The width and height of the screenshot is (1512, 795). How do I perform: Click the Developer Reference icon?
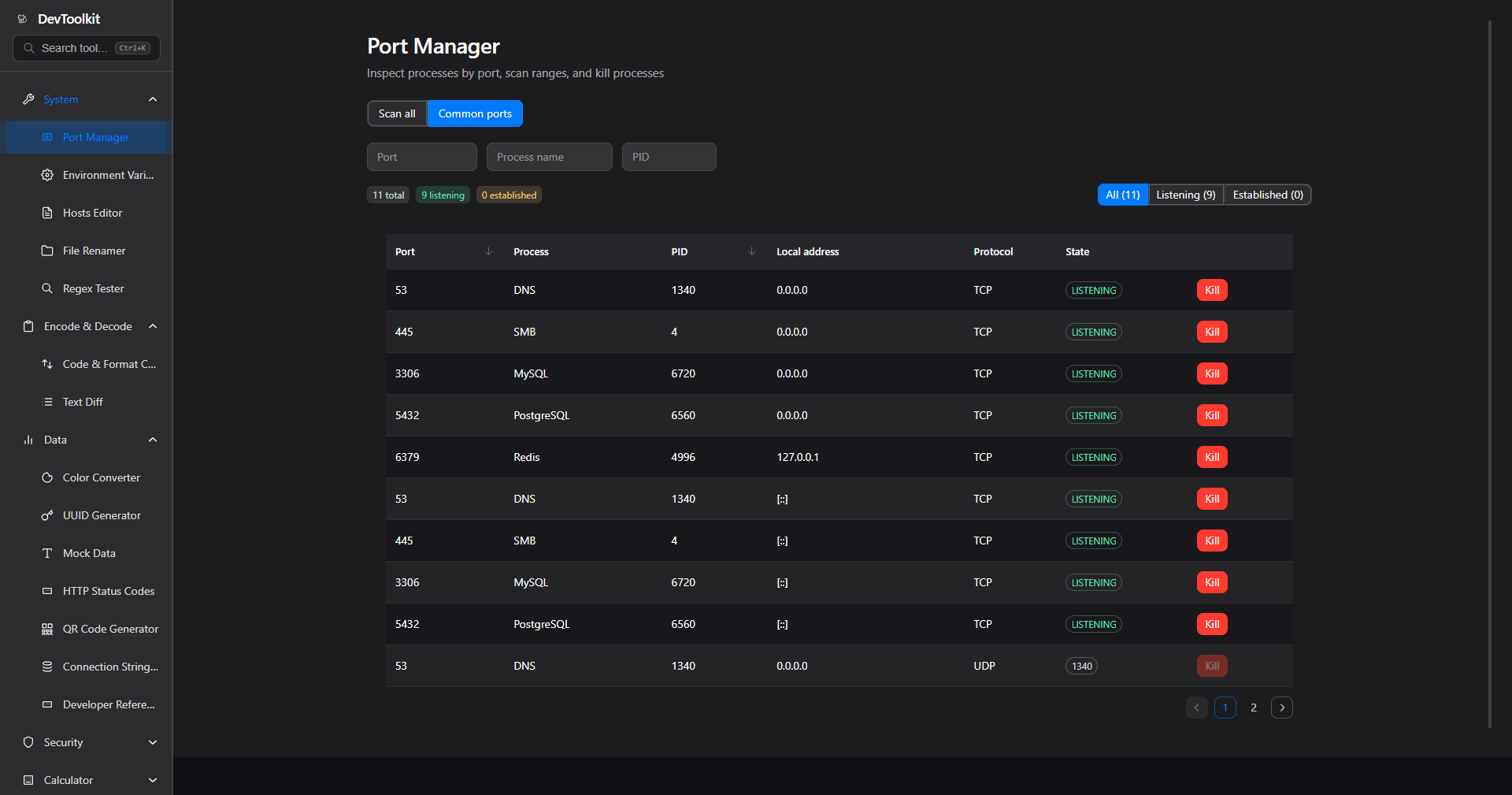(47, 704)
